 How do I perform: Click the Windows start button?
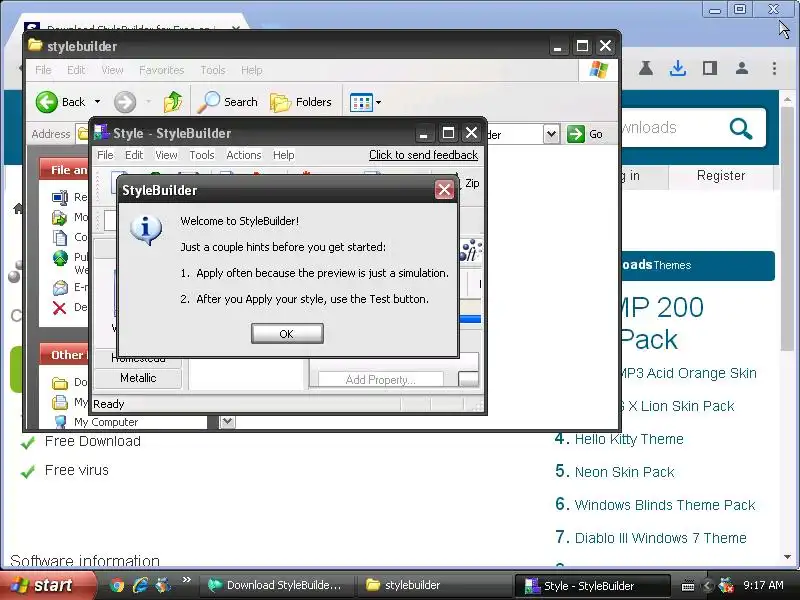click(x=46, y=585)
